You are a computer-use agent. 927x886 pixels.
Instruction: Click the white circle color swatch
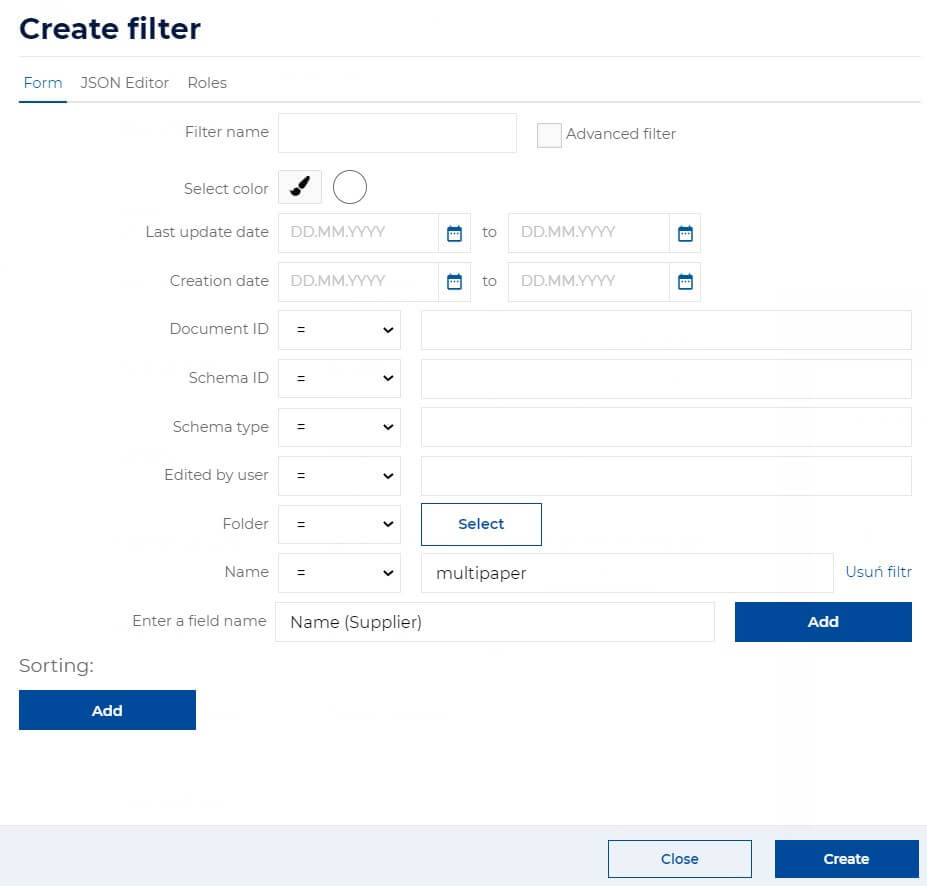tap(349, 187)
